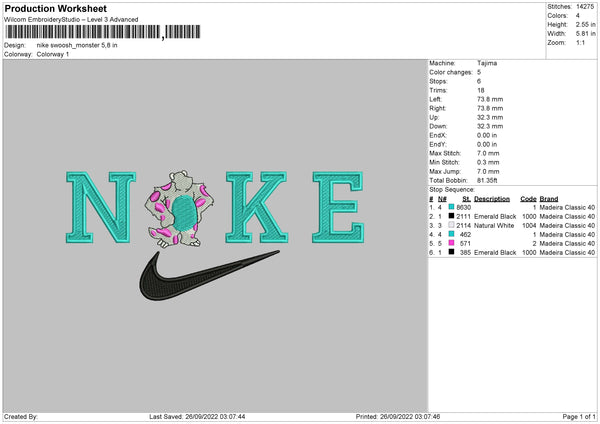Click the "Production Worksheet" title
The width and height of the screenshot is (600, 424).
(x=55, y=8)
